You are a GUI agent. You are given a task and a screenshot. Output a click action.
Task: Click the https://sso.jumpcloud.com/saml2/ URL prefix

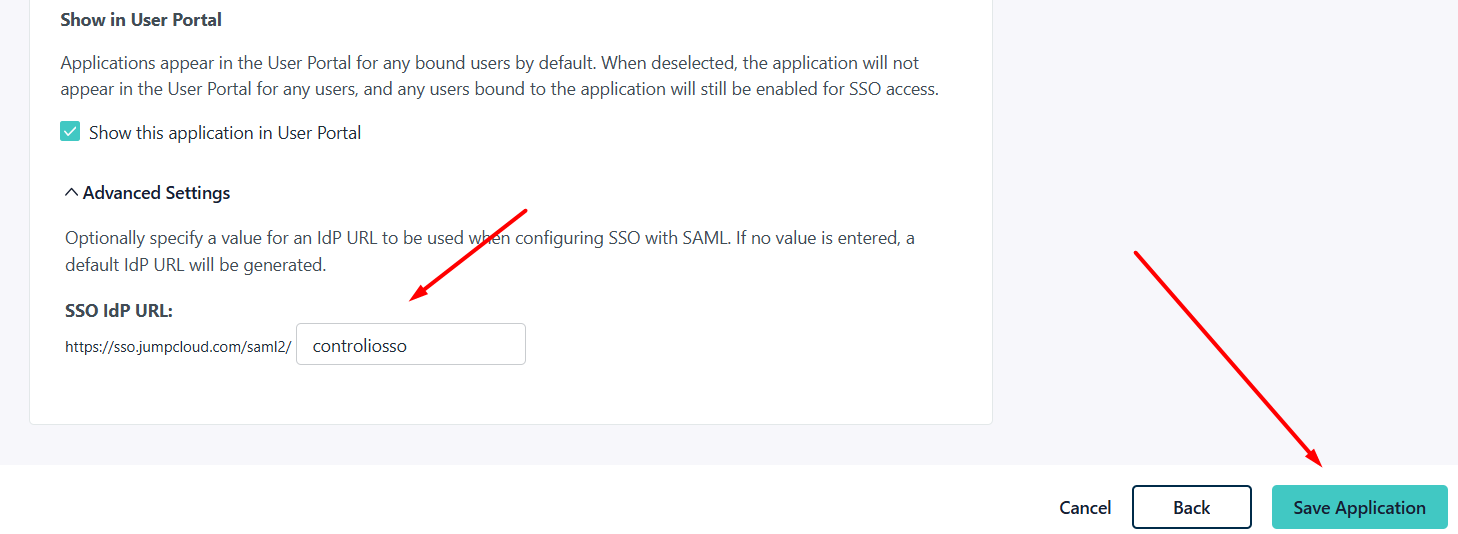[178, 347]
